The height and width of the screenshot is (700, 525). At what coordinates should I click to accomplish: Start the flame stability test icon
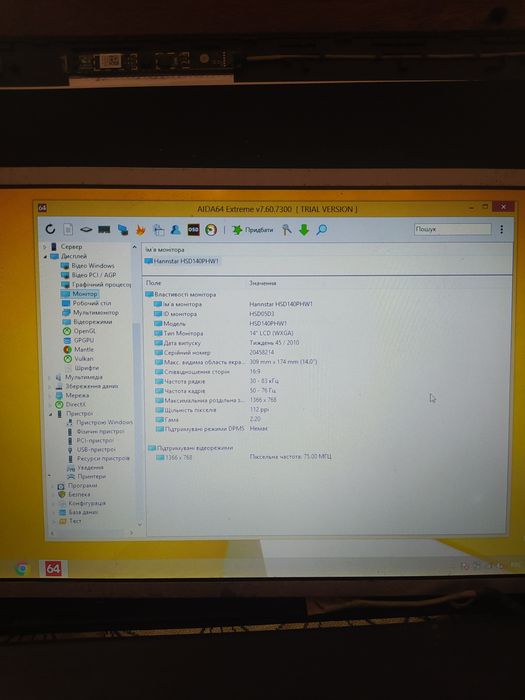click(x=141, y=229)
